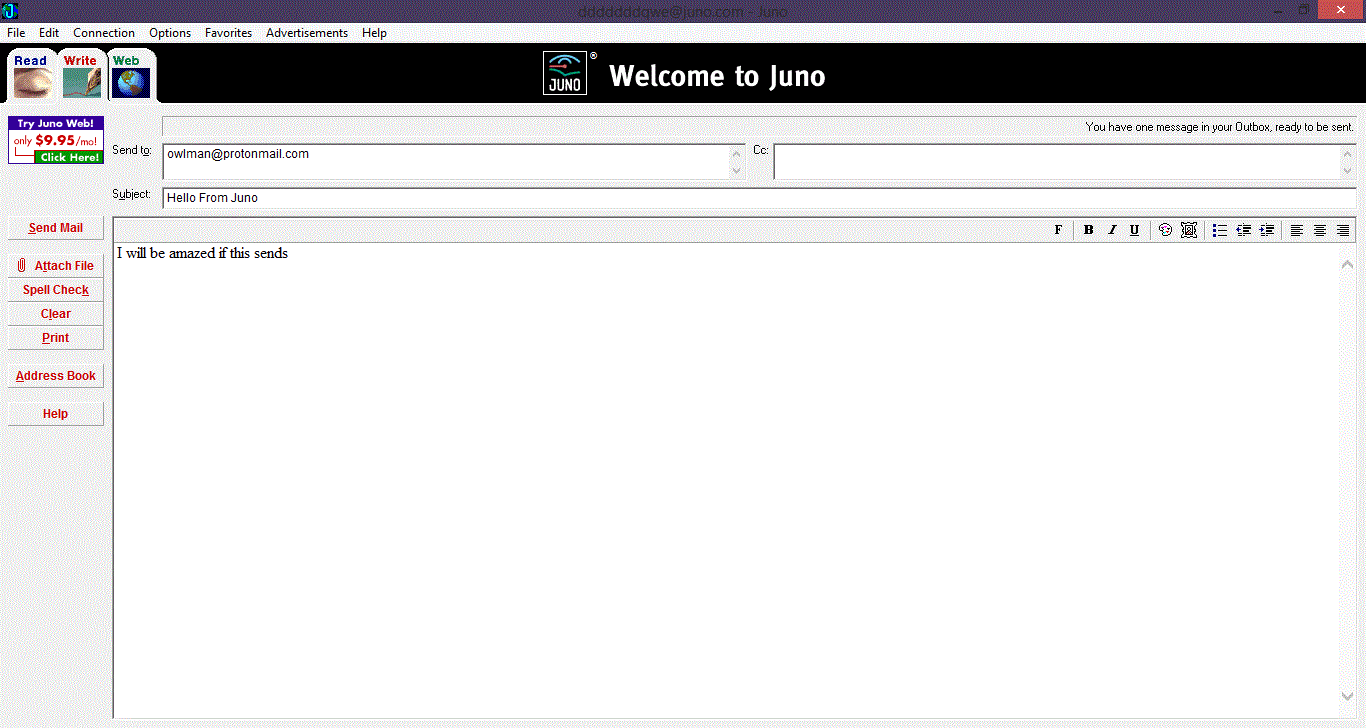The width and height of the screenshot is (1366, 728).
Task: Center align the message text
Action: (1320, 230)
